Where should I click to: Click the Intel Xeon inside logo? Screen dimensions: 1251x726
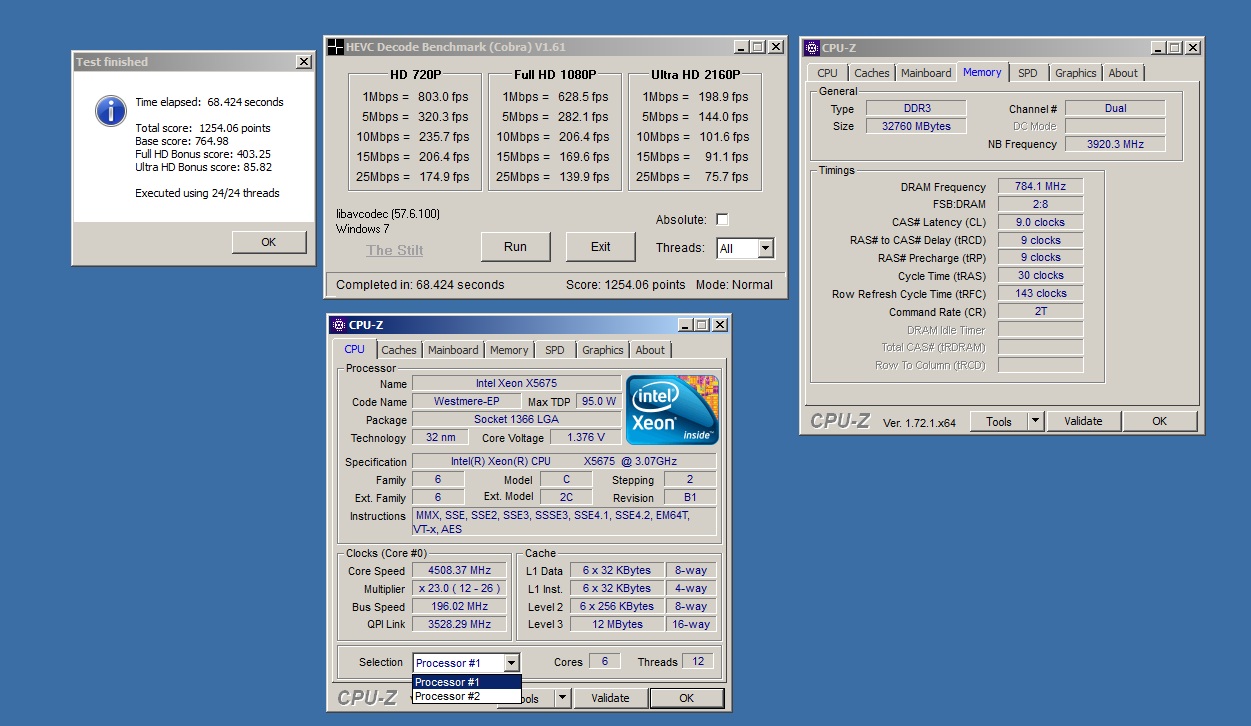coord(672,411)
